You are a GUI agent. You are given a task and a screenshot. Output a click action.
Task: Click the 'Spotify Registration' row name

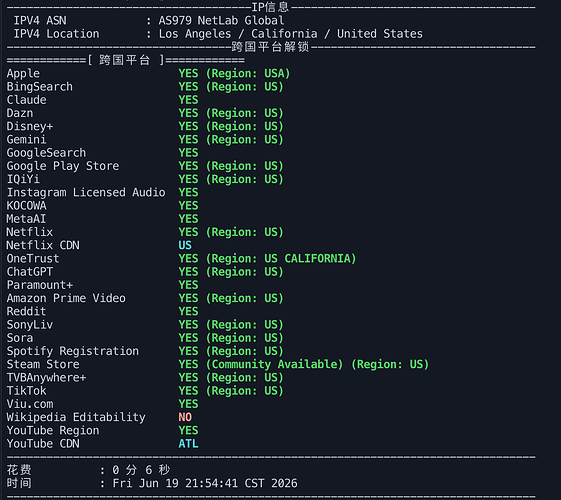coord(73,351)
